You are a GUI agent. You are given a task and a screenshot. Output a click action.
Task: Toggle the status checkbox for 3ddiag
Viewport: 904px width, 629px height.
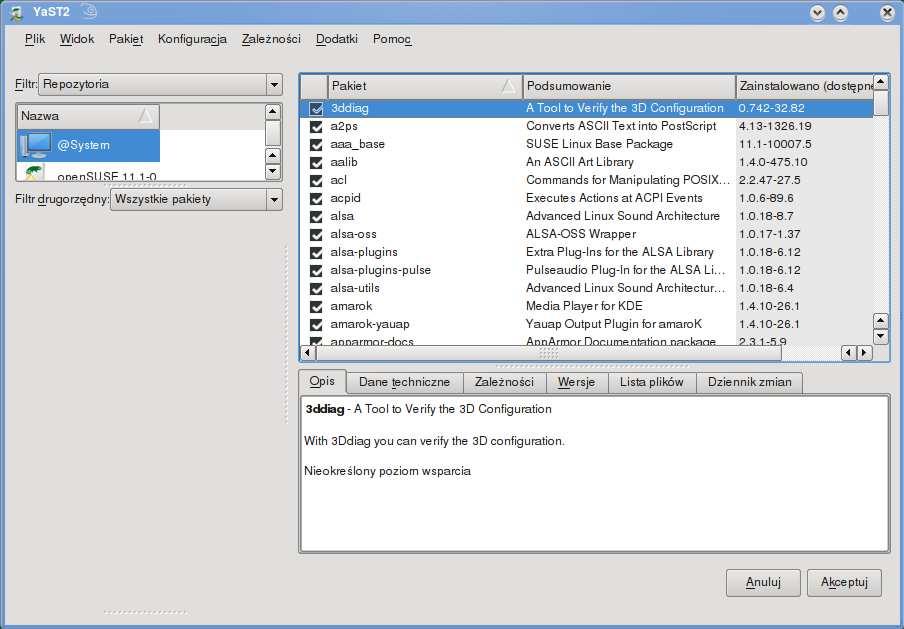coord(316,108)
